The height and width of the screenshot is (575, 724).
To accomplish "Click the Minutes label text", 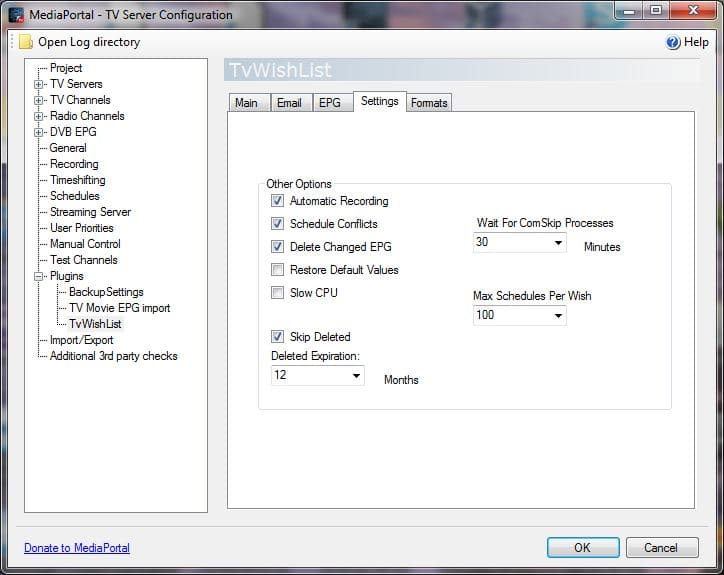I will pos(602,247).
